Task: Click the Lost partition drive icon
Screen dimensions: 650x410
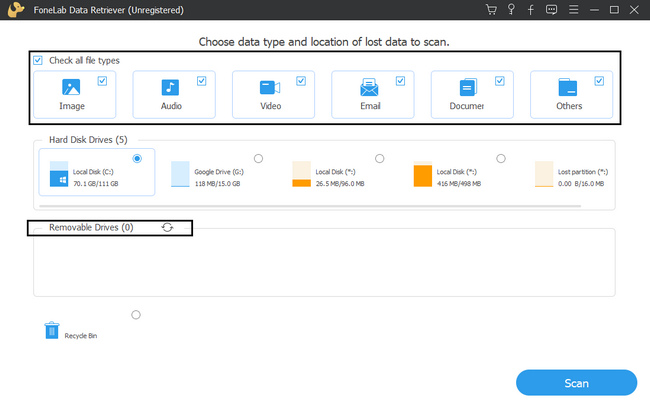Action: [544, 174]
